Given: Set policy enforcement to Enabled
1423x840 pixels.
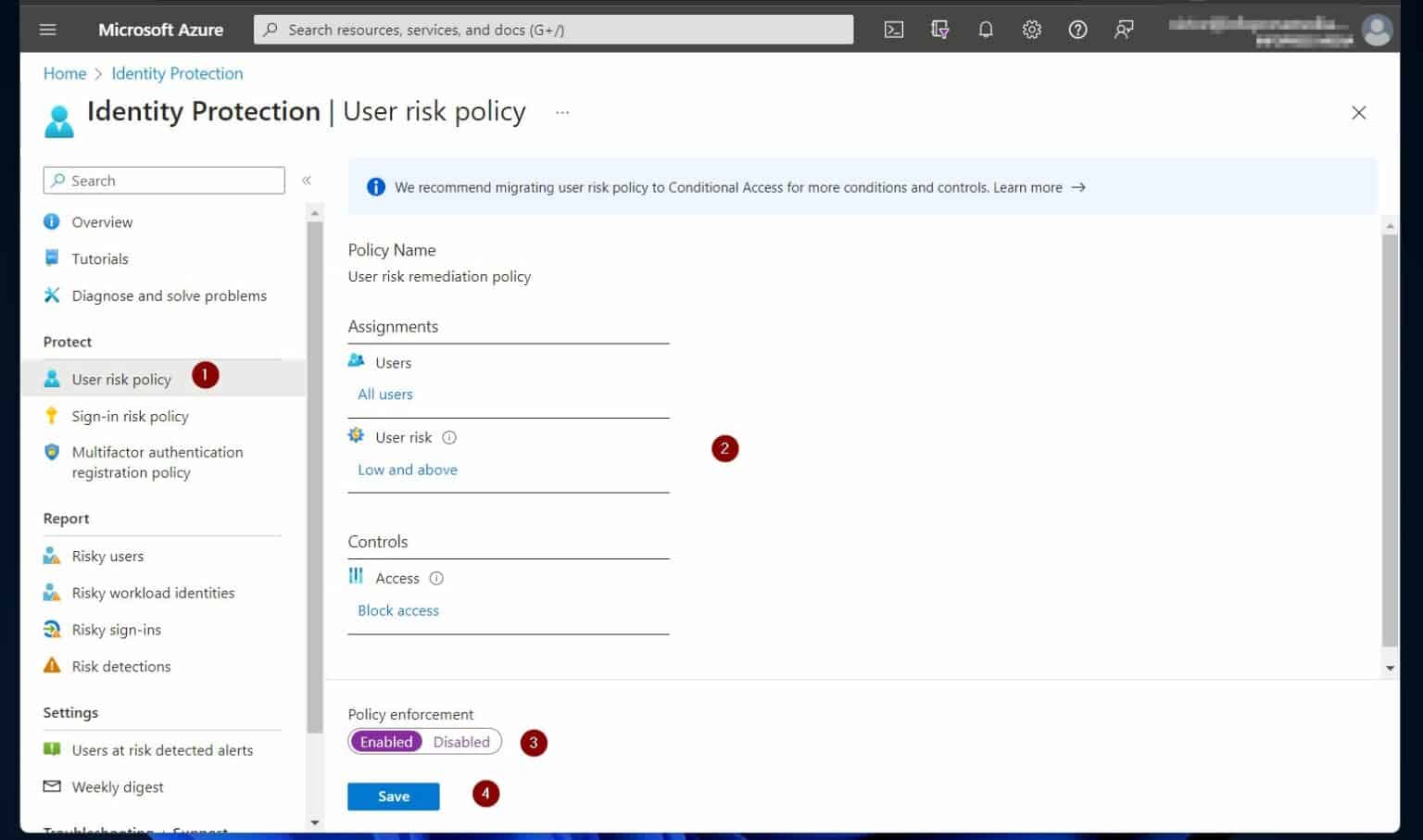Looking at the screenshot, I should [386, 742].
